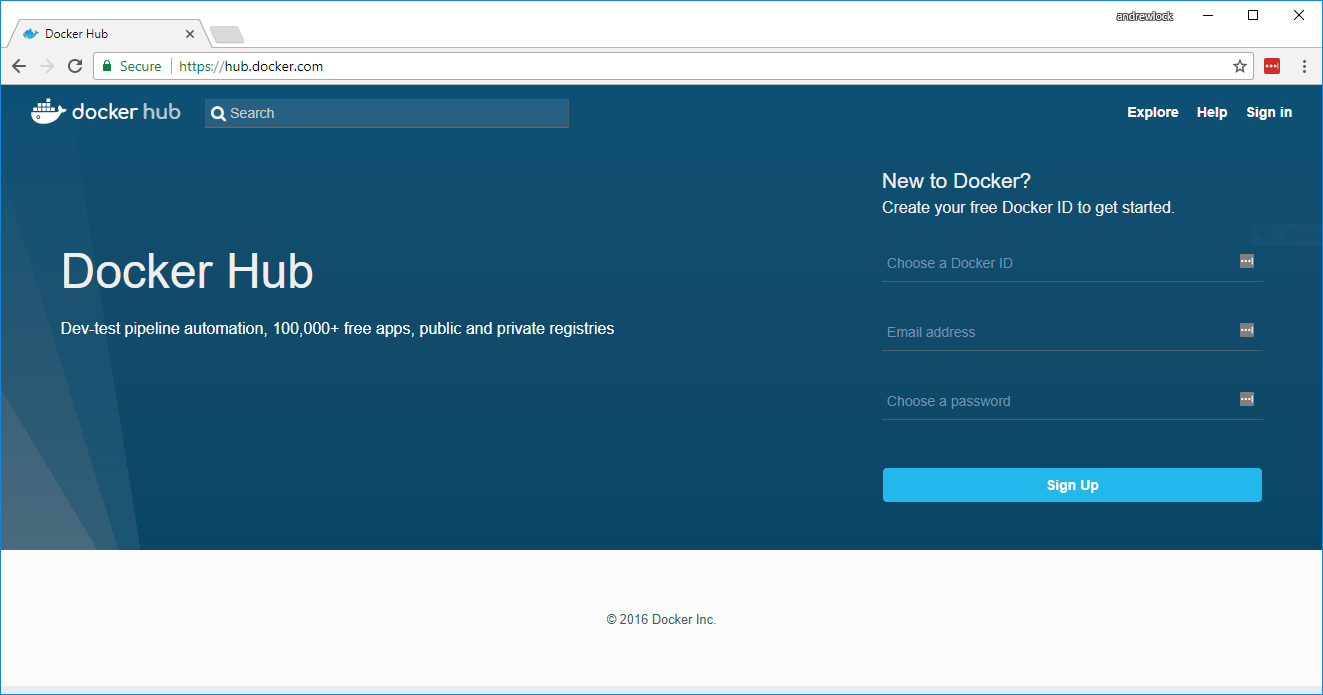Click the Email address field
1323x695 pixels.
pyautogui.click(x=1072, y=332)
